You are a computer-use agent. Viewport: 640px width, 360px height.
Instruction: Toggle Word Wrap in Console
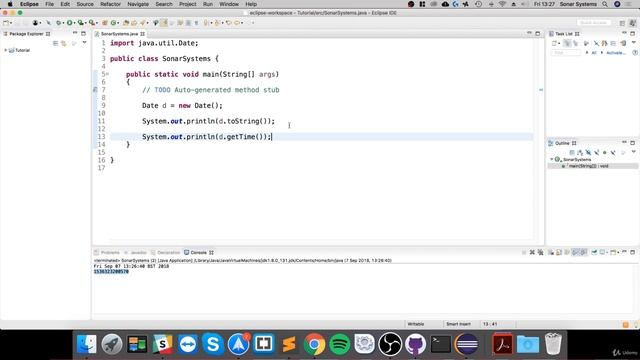click(x=567, y=253)
